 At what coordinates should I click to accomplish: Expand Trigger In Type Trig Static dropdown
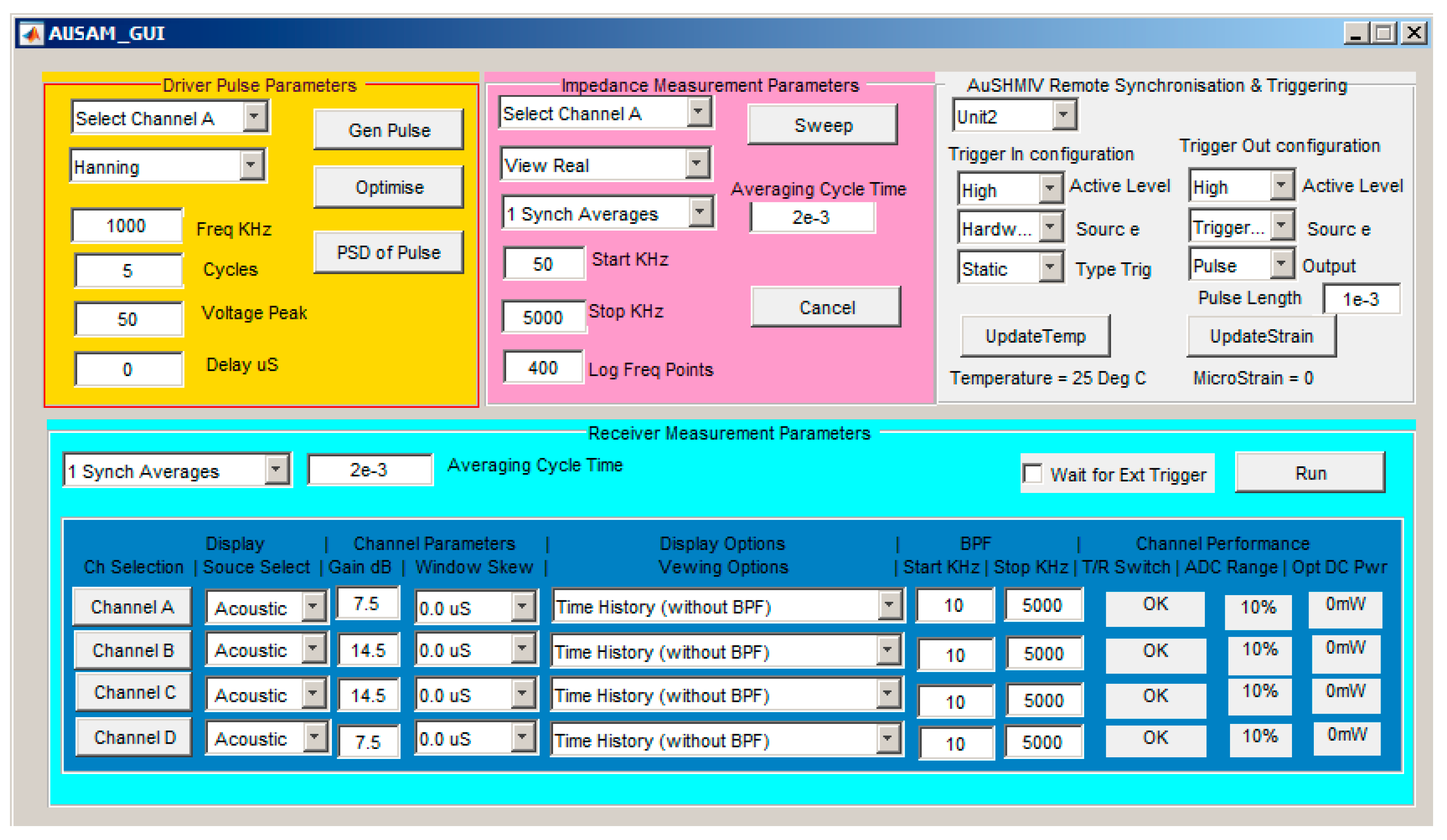1050,268
